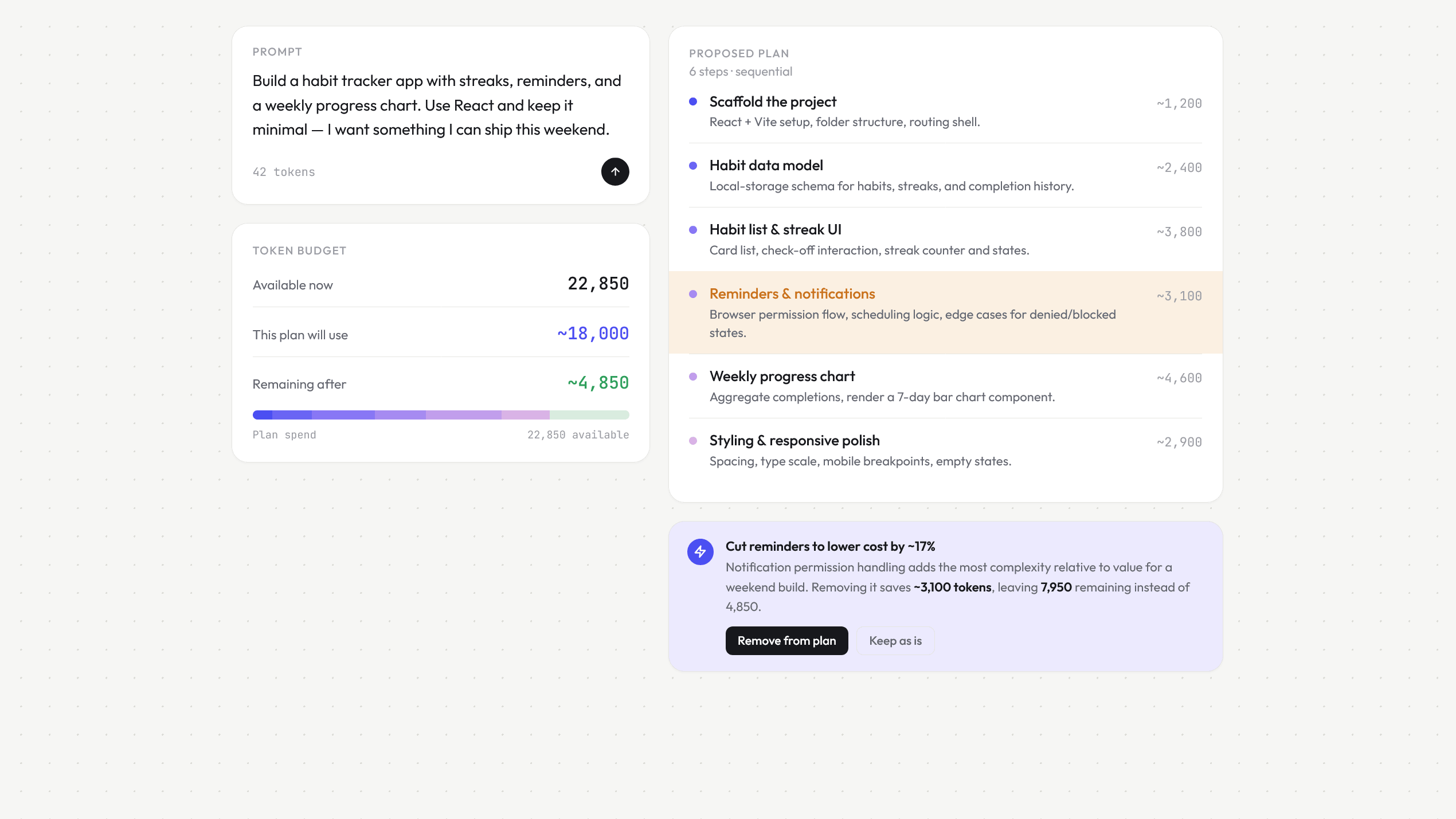Click the Aggregate completions description
Image resolution: width=1456 pixels, height=819 pixels.
pos(882,397)
